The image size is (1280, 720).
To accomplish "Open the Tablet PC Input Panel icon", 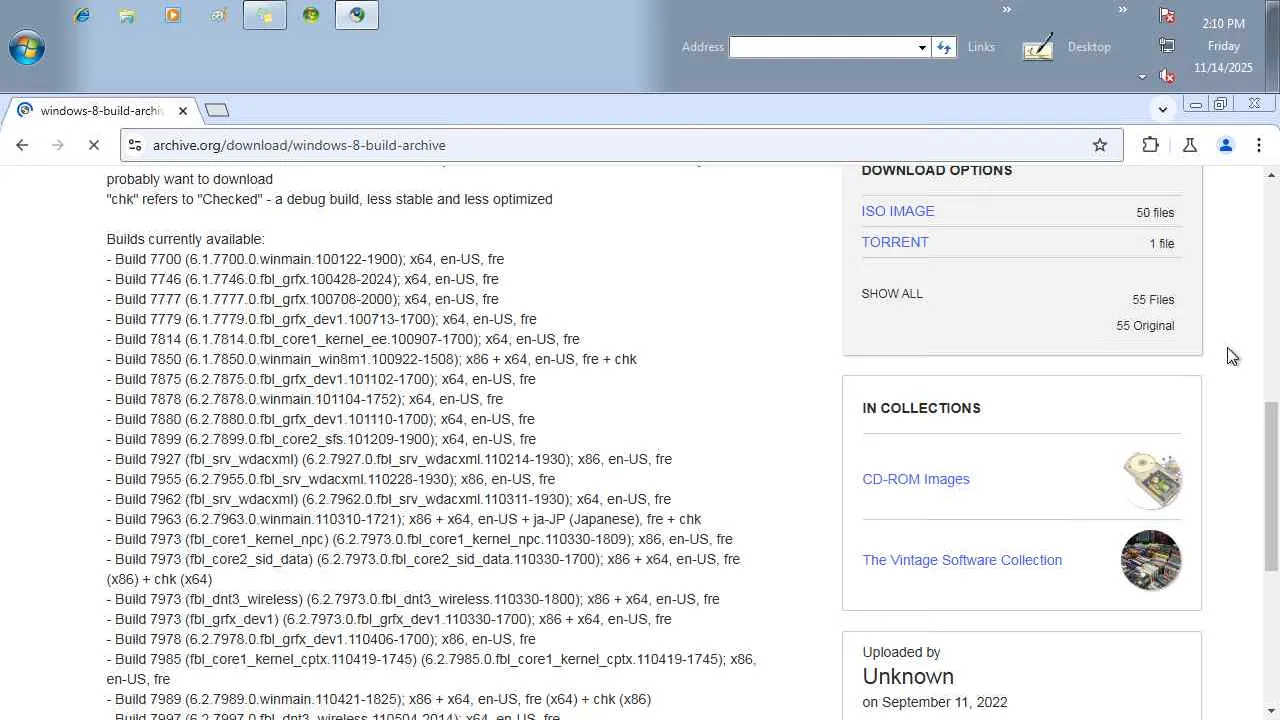I will [x=1038, y=47].
